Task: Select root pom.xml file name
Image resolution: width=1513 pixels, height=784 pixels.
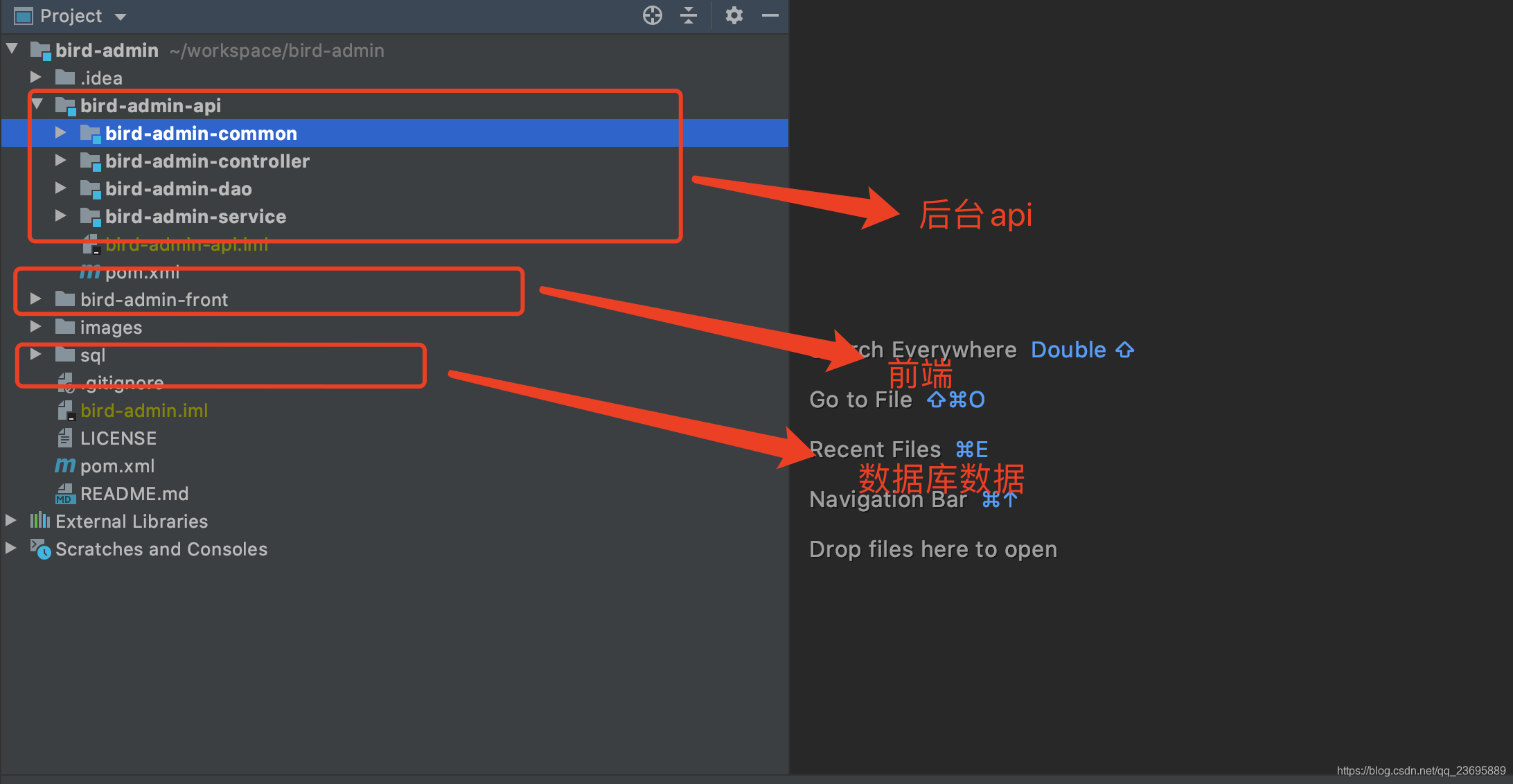Action: 117,466
